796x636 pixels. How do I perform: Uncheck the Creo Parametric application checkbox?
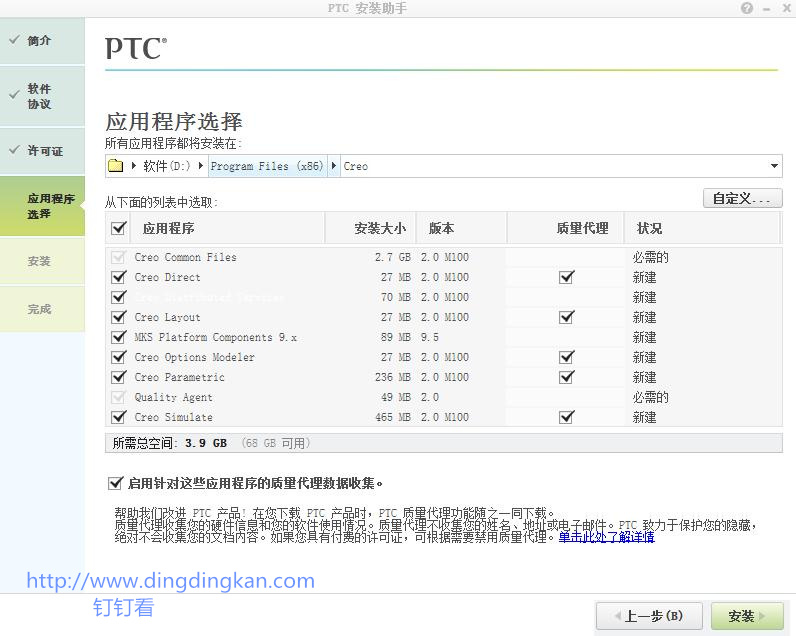coord(118,377)
